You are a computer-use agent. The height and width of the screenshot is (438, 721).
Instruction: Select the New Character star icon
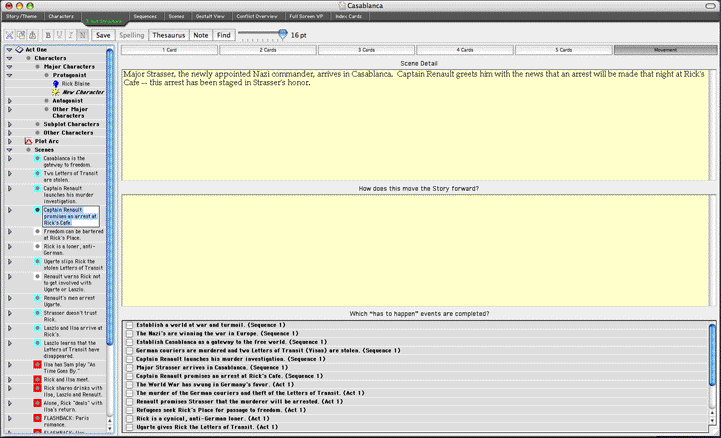click(x=56, y=90)
